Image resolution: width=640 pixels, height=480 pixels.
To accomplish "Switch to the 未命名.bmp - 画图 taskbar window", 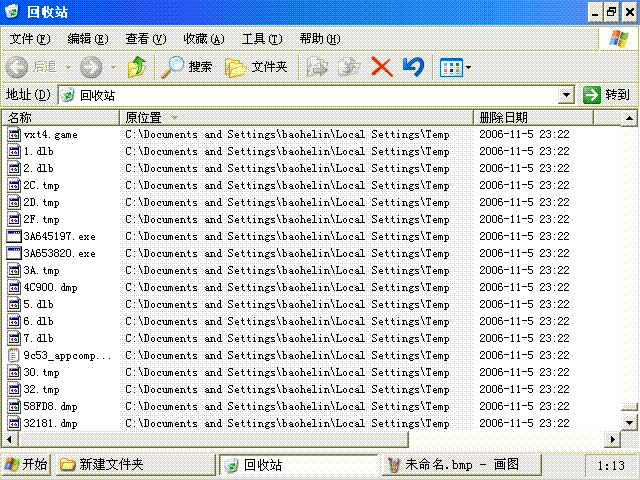I will [x=462, y=464].
